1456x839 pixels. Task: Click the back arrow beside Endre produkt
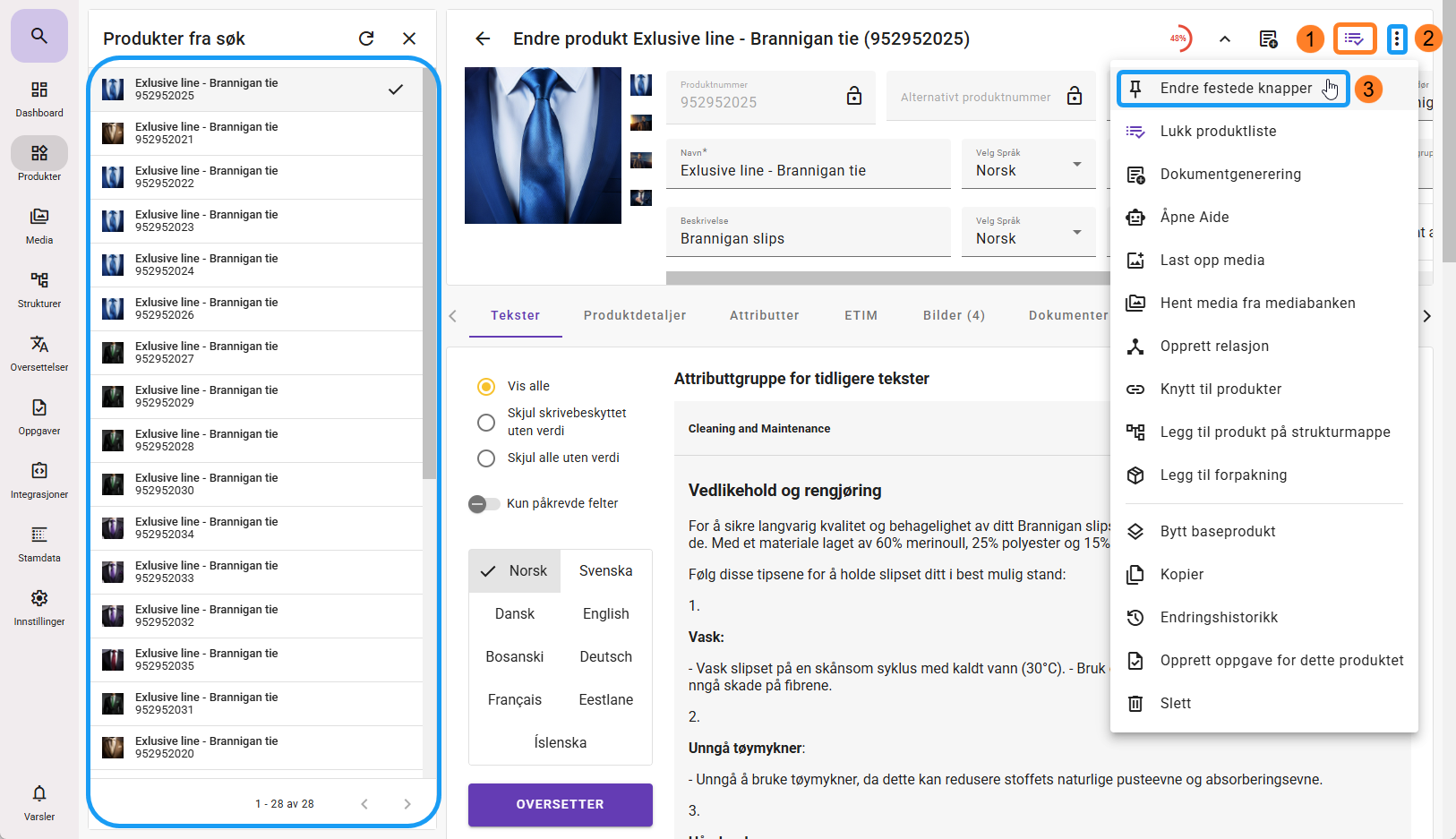pos(483,39)
